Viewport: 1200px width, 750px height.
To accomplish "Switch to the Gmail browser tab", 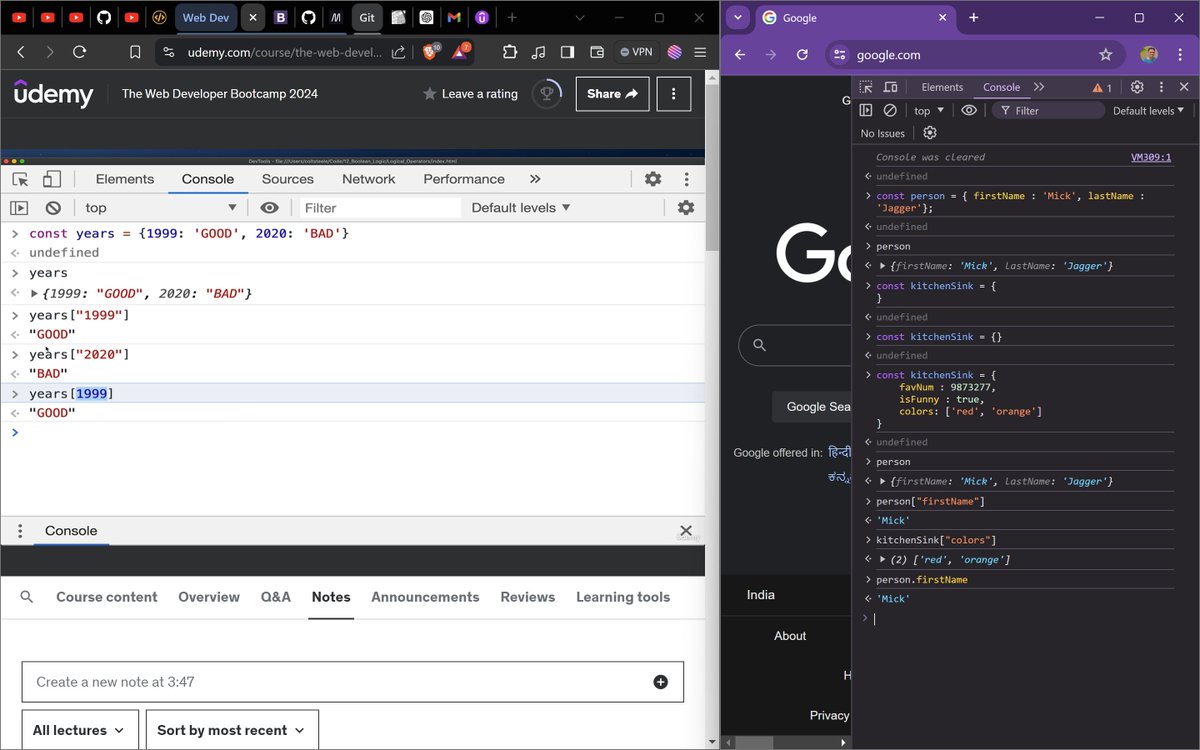I will (x=454, y=18).
